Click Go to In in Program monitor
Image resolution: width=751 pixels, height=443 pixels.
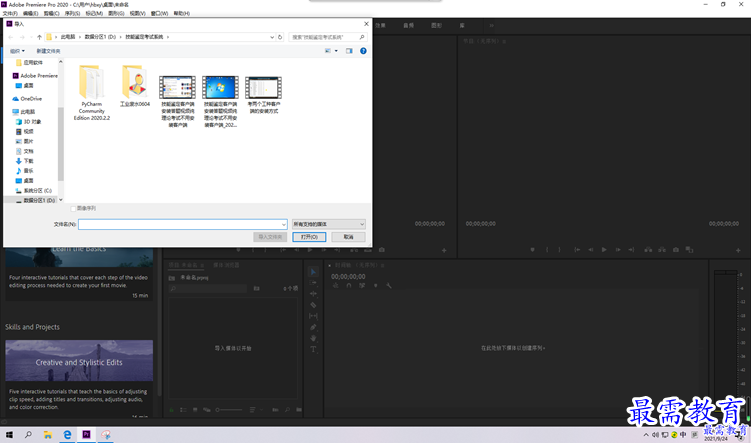tap(577, 250)
